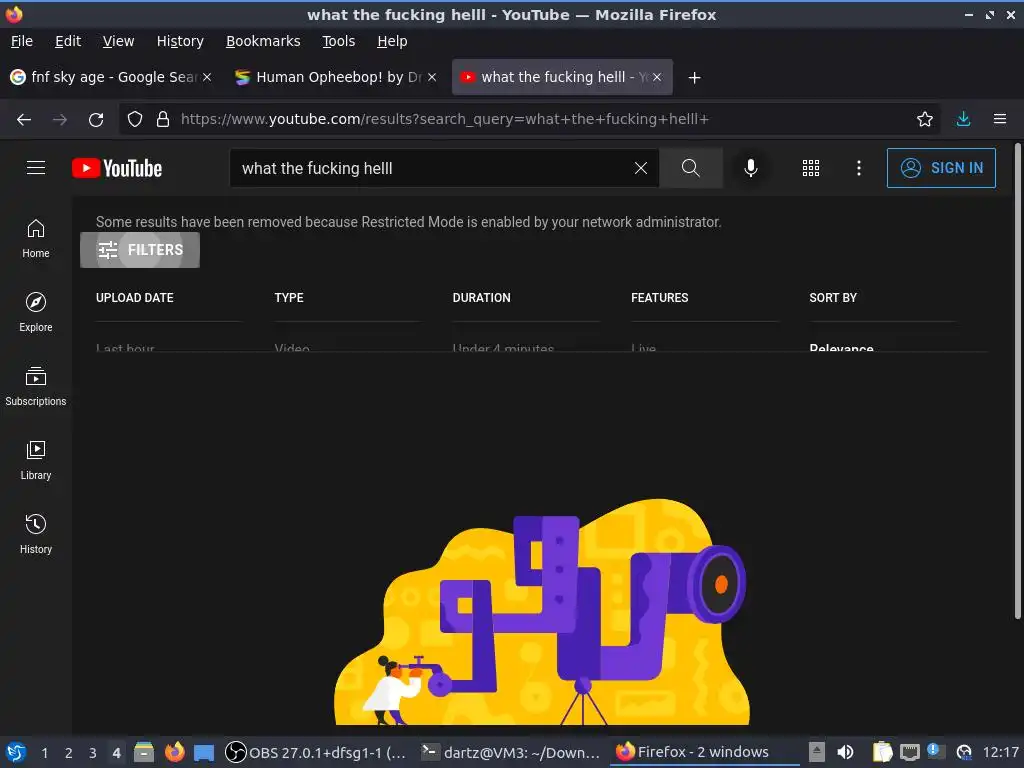Launch file manager from taskbar
The image size is (1024, 768).
144,752
